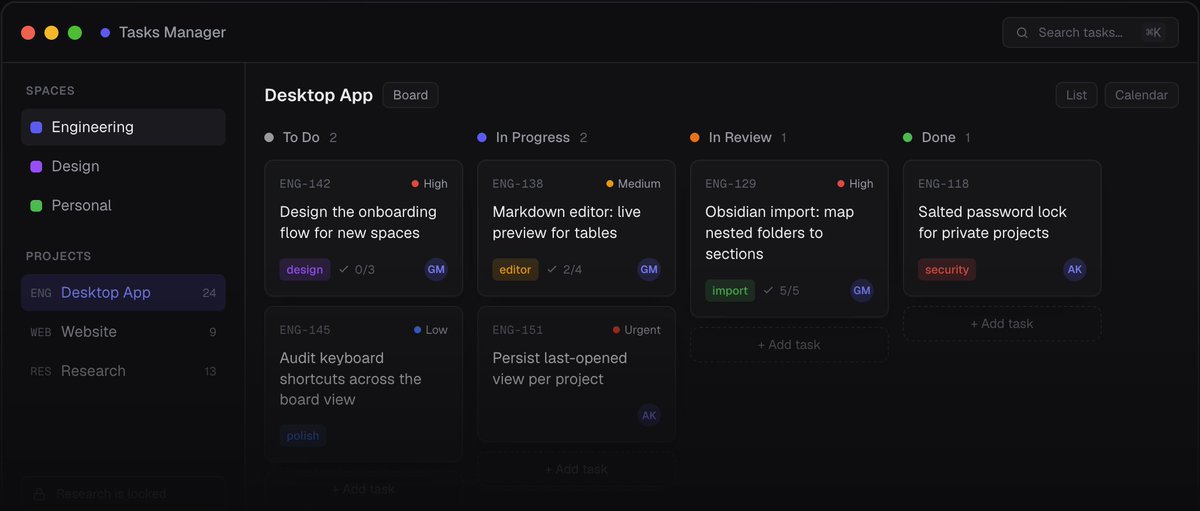The width and height of the screenshot is (1200, 511).
Task: Click the ENG-142 task ID
Action: [x=305, y=184]
